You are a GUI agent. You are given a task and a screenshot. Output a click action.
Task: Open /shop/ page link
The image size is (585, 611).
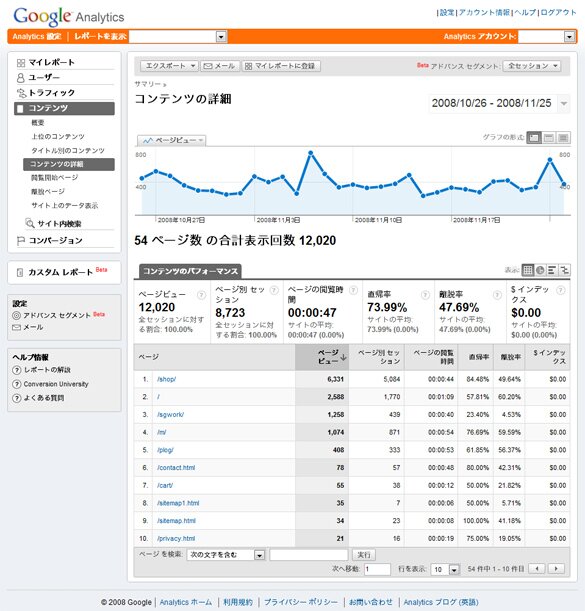tap(166, 379)
